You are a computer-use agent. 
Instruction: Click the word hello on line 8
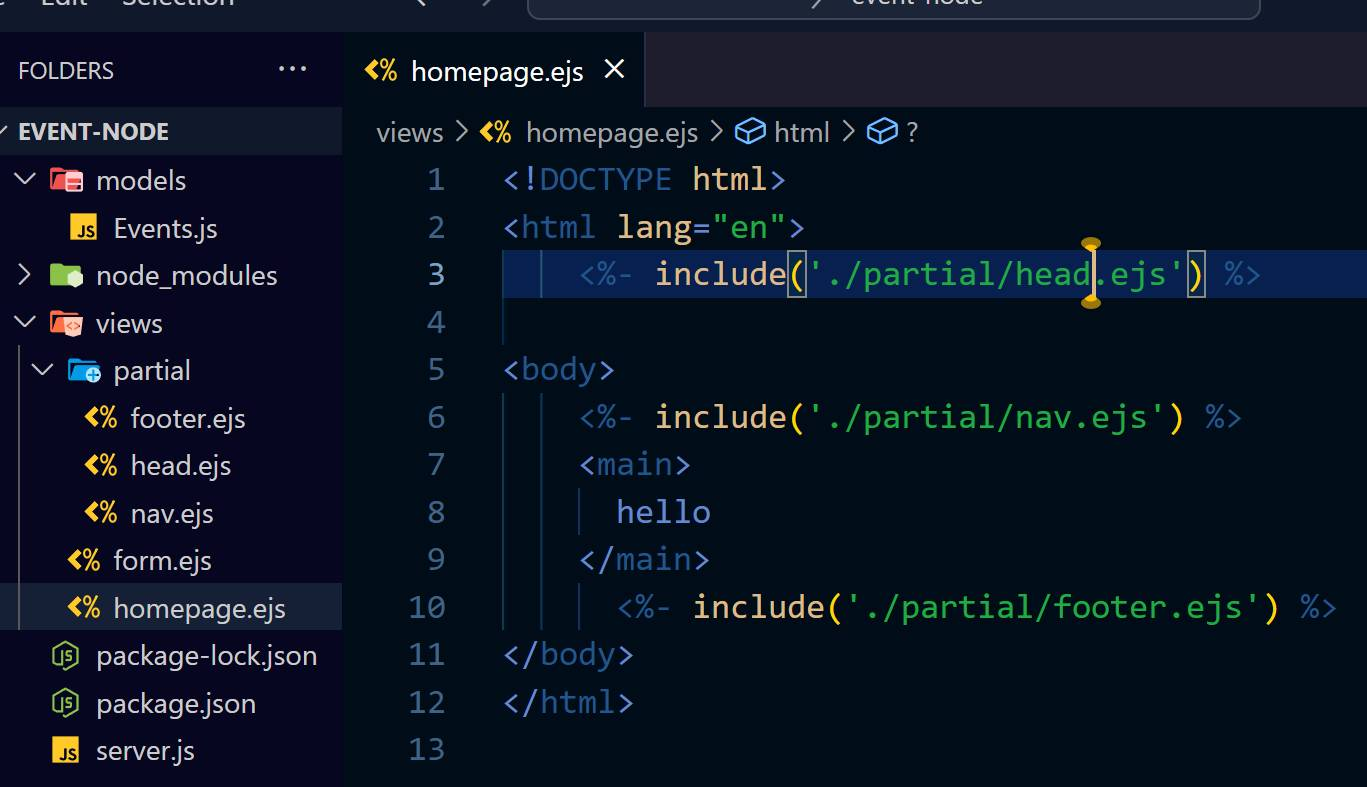point(664,512)
